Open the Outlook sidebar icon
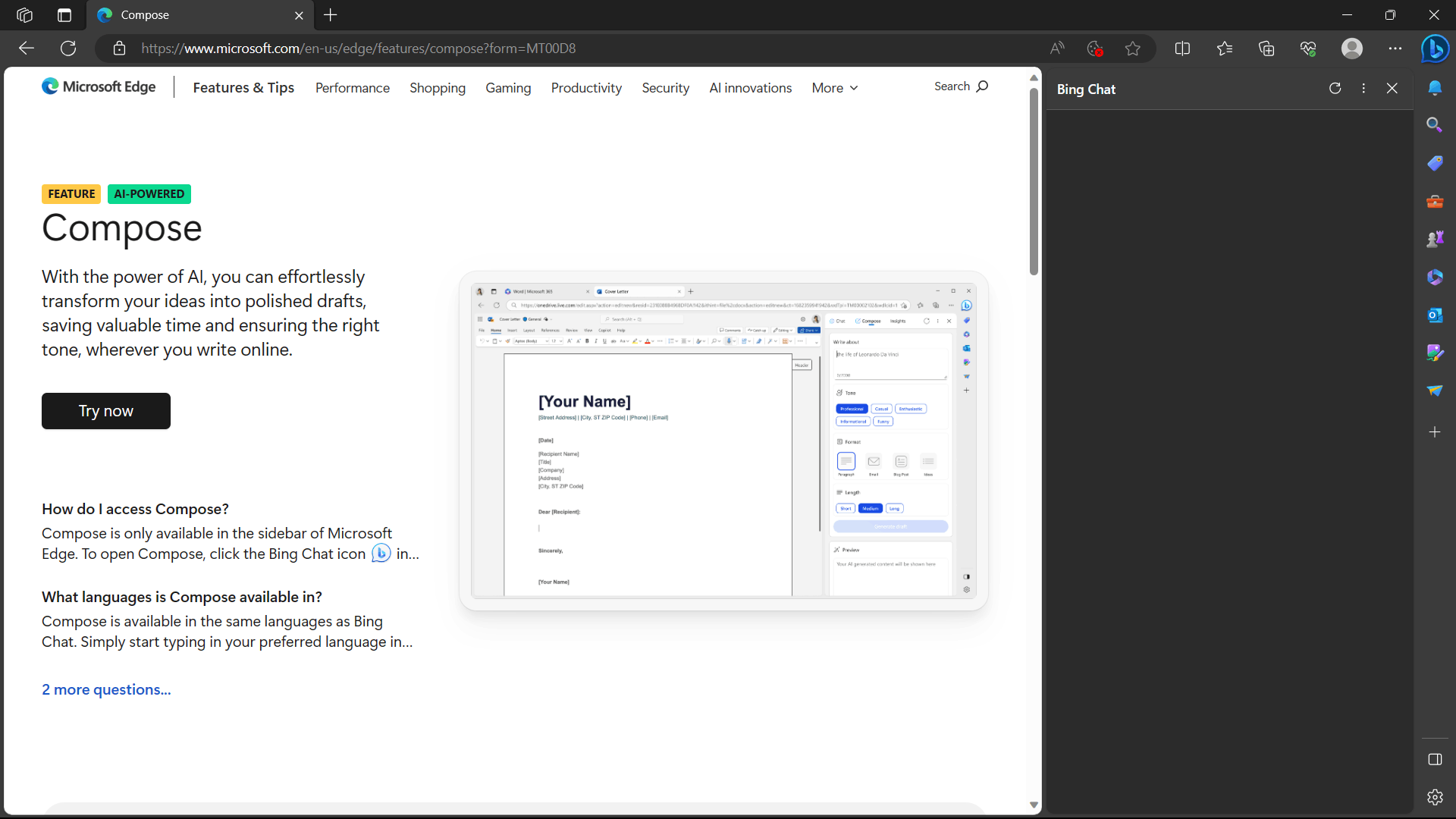 pyautogui.click(x=1435, y=315)
